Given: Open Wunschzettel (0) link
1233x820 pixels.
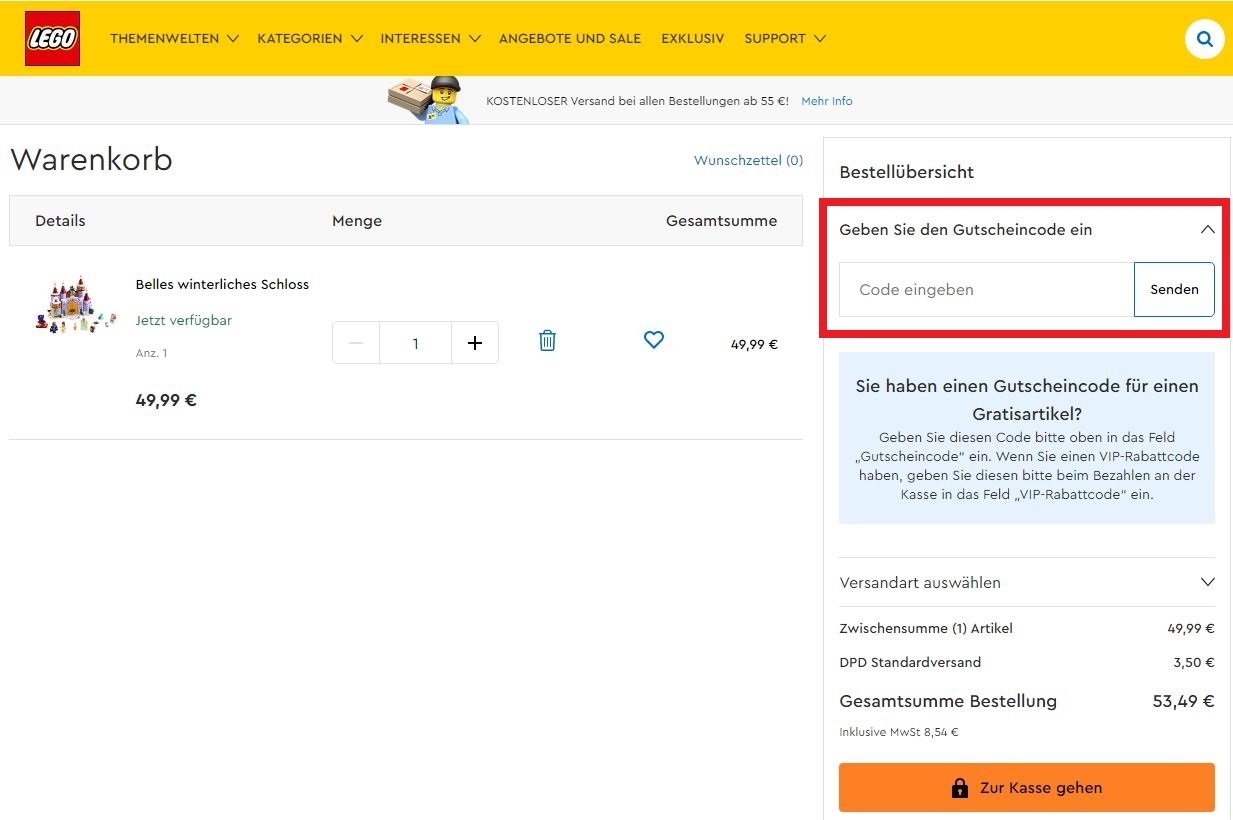Looking at the screenshot, I should (x=748, y=160).
